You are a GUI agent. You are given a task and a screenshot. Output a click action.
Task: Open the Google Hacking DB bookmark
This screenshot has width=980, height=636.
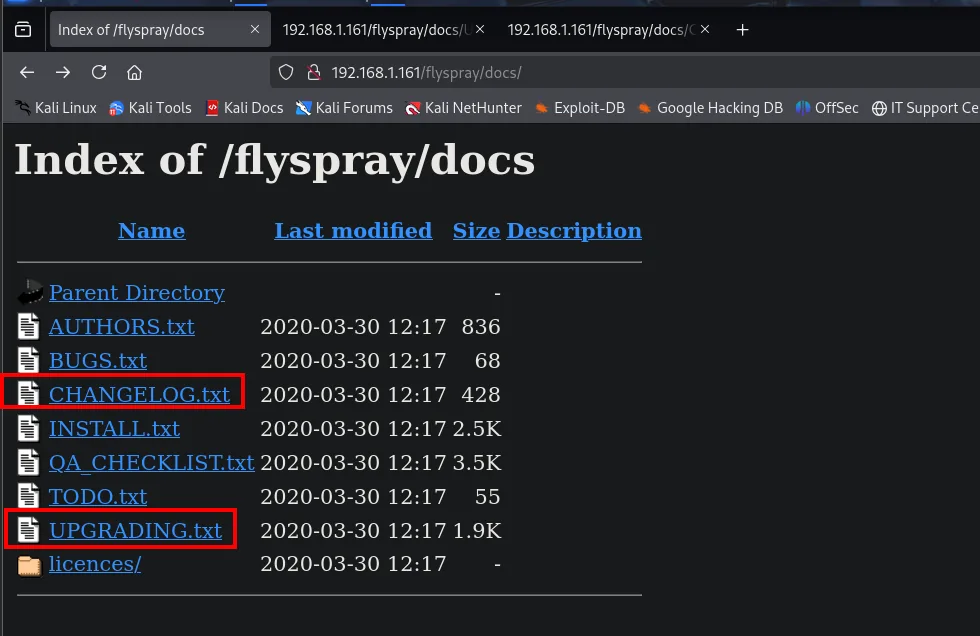pos(710,108)
